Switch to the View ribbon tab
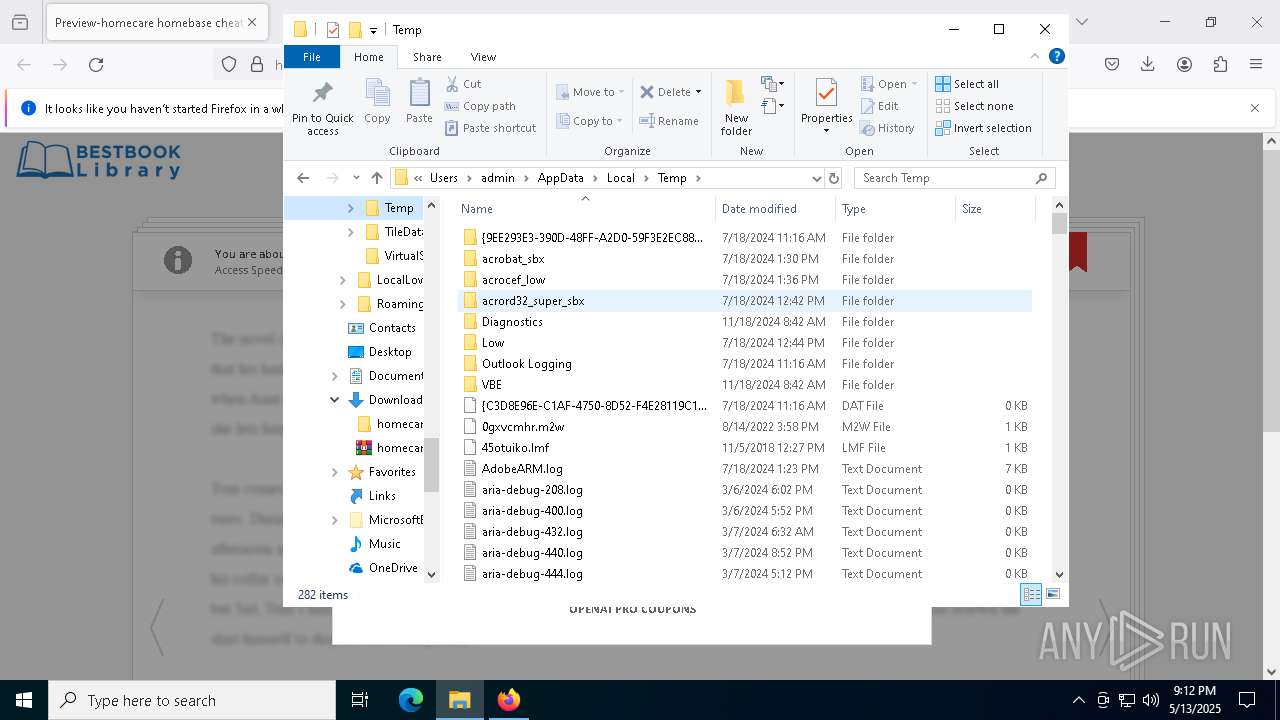This screenshot has height=720, width=1280. point(483,57)
